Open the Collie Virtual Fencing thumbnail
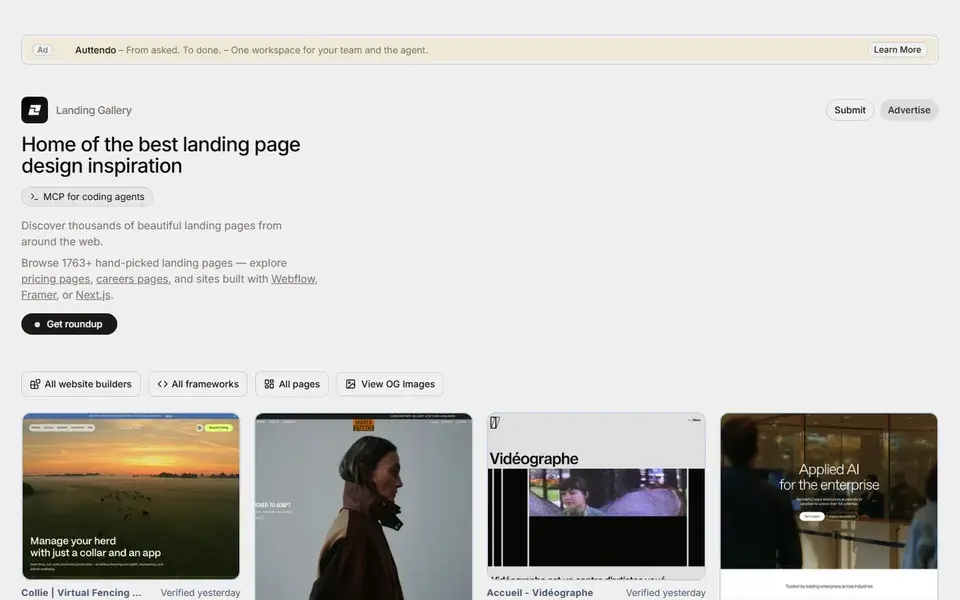This screenshot has width=960, height=600. point(131,496)
